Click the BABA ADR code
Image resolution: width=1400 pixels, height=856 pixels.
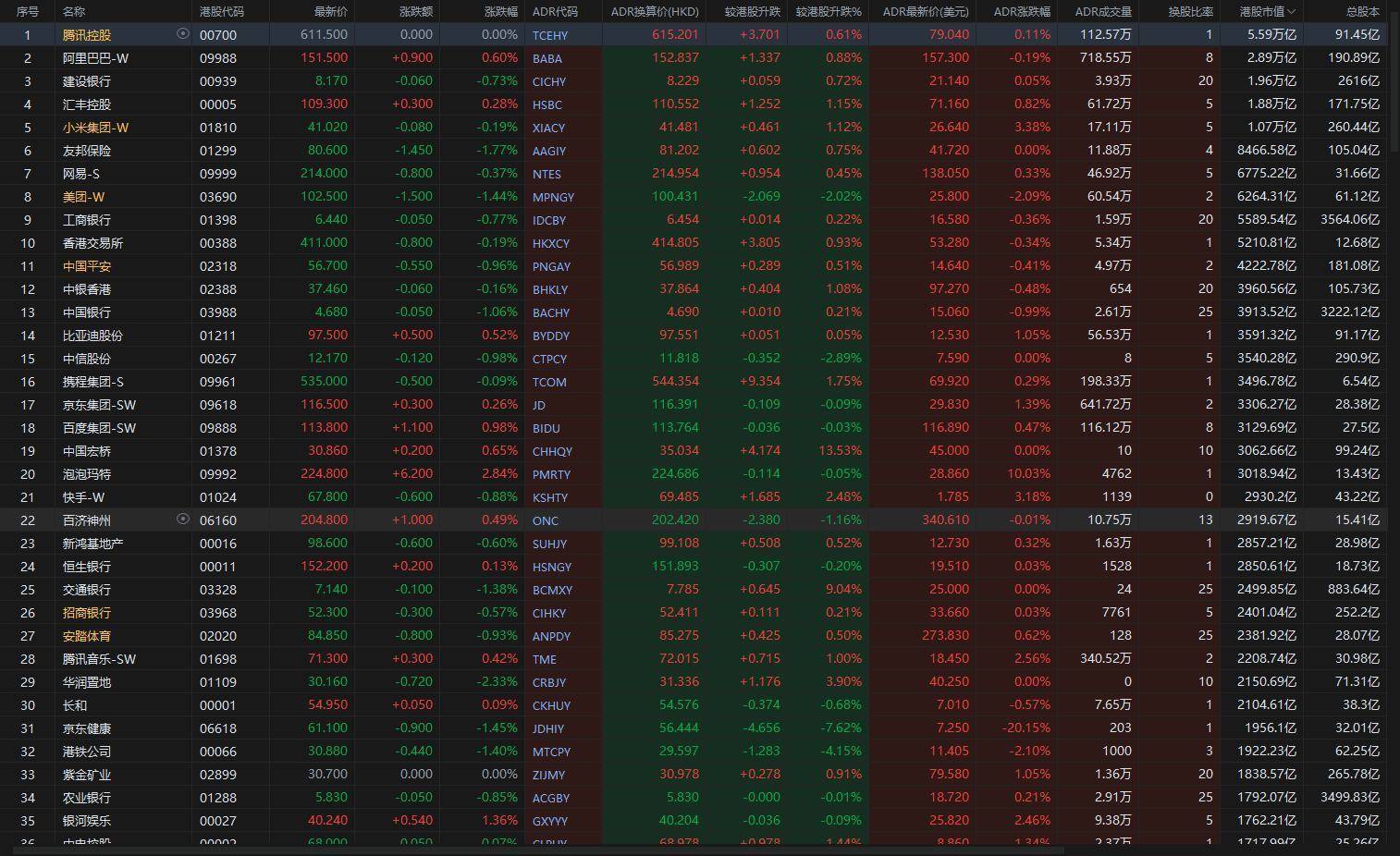pos(547,57)
